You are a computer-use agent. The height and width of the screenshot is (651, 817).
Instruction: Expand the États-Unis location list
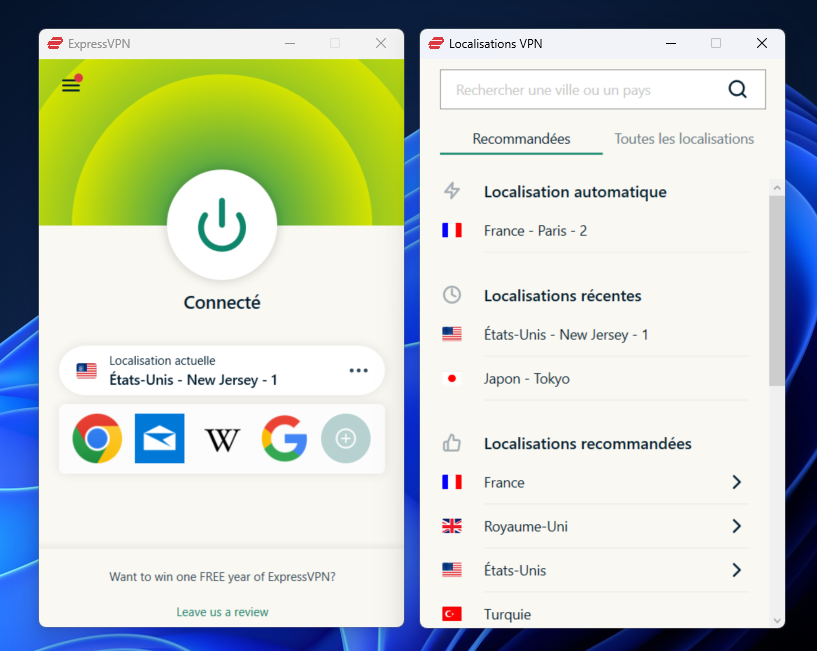736,570
